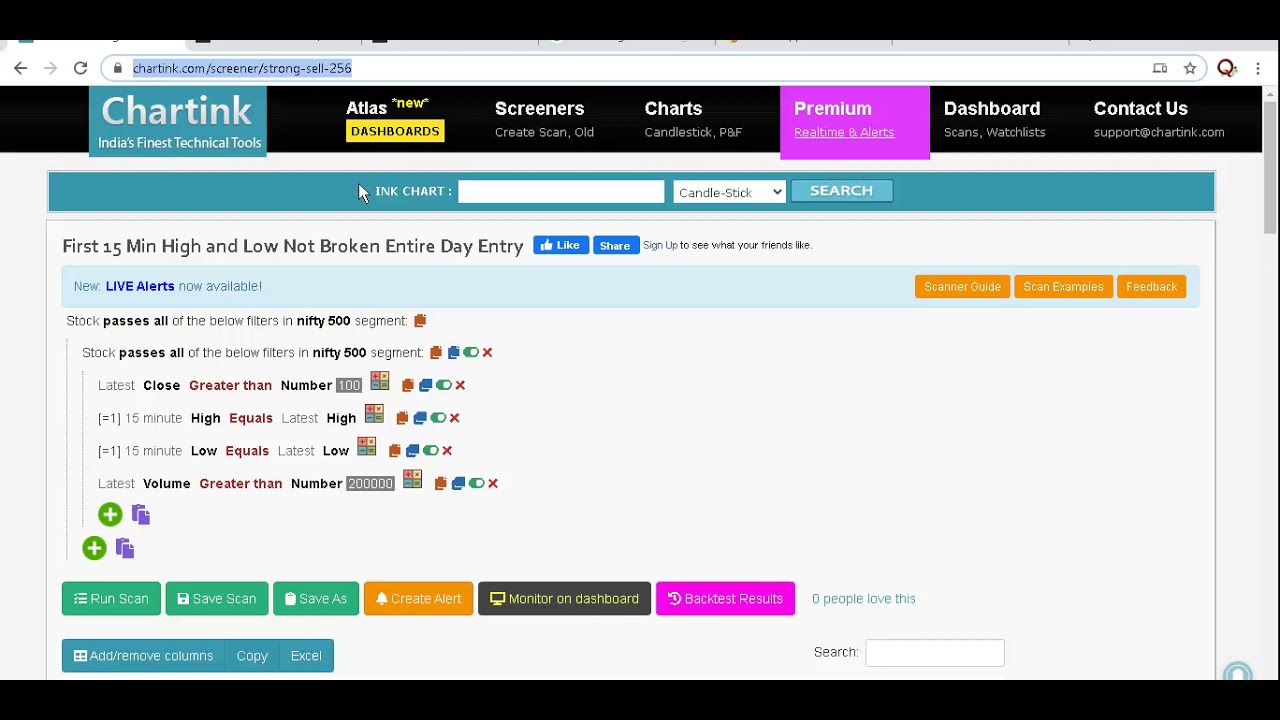Change the [=1] 15 minute timeframe on High row
The height and width of the screenshot is (720, 1280).
pyautogui.click(x=140, y=418)
